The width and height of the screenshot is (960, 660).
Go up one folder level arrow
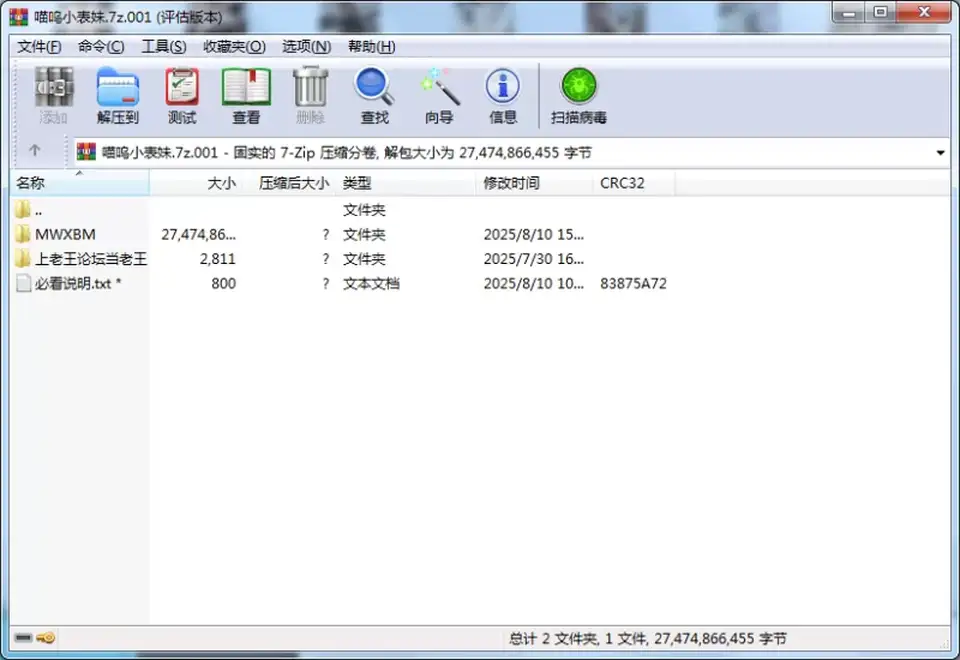[x=34, y=151]
